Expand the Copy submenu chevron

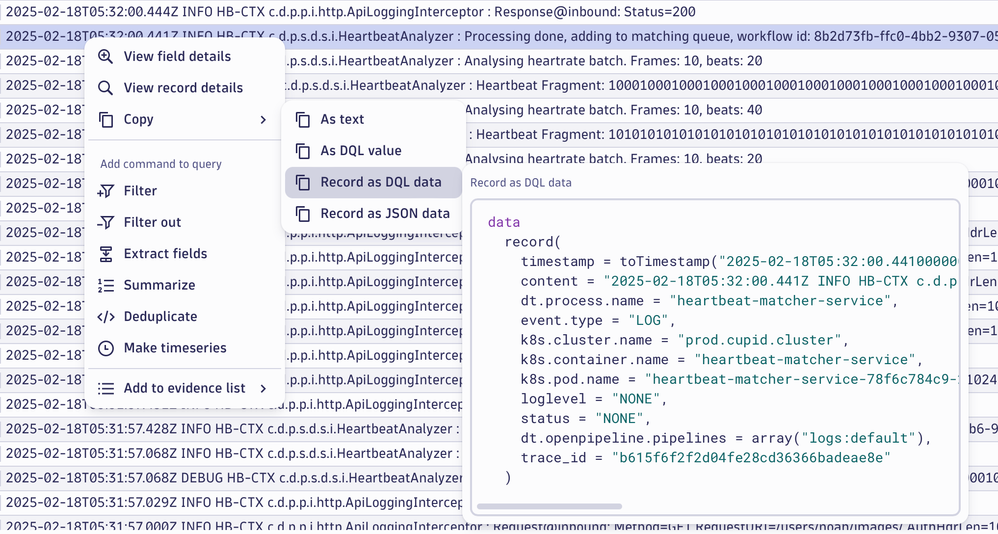[x=263, y=120]
